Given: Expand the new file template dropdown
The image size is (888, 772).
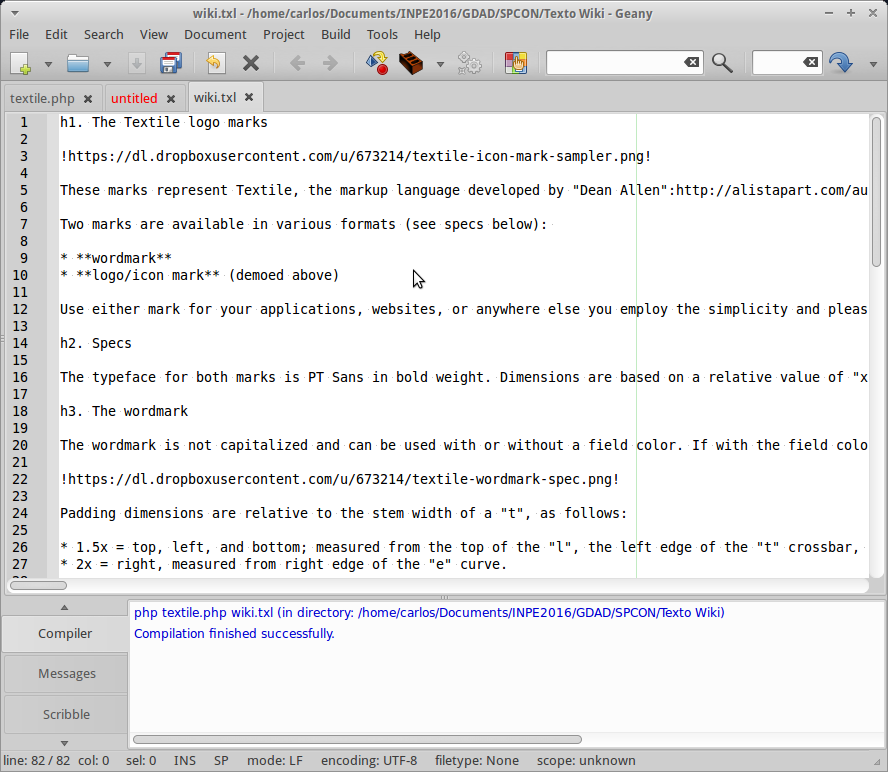Looking at the screenshot, I should click(48, 64).
